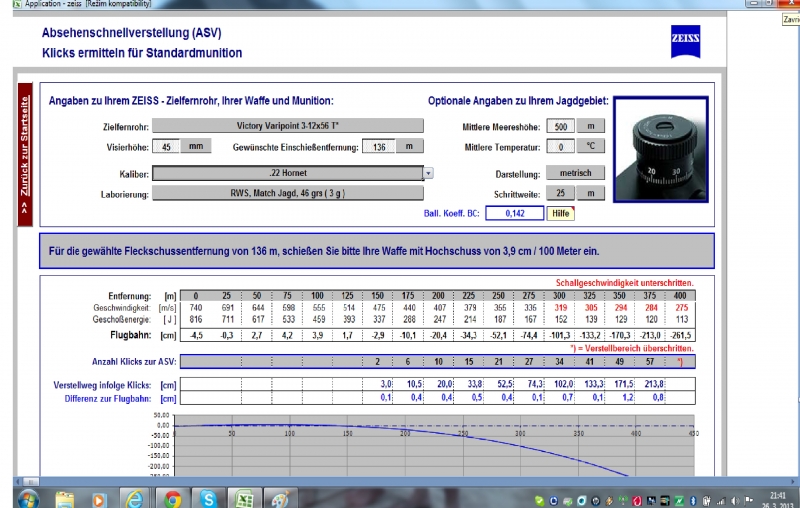Image resolution: width=800 pixels, height=508 pixels.
Task: Open Windows Media Player from taskbar
Action: click(x=98, y=500)
